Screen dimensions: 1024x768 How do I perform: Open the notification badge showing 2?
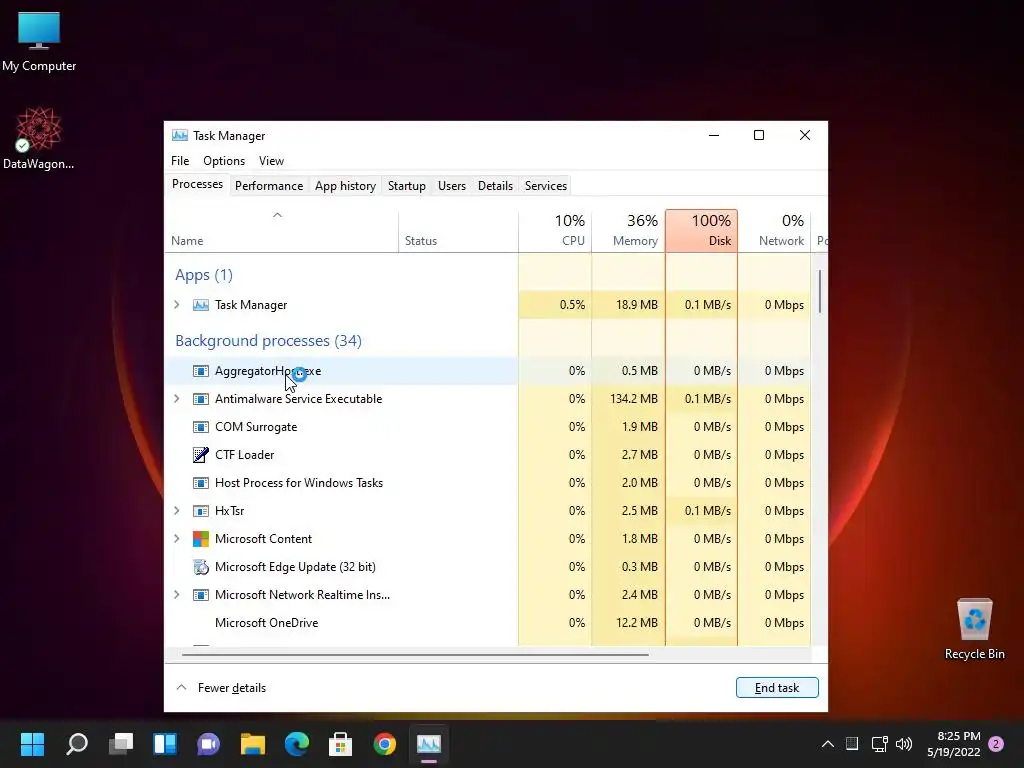click(996, 744)
